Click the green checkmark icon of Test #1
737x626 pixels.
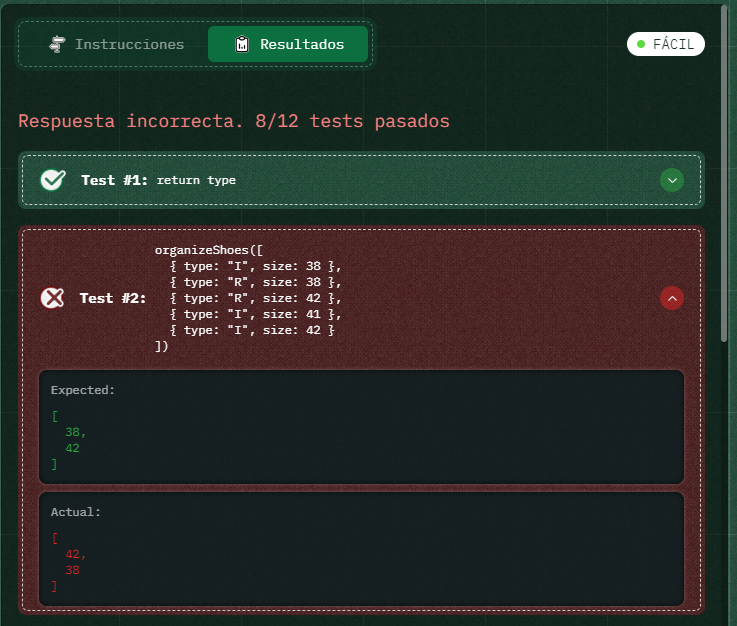click(53, 180)
